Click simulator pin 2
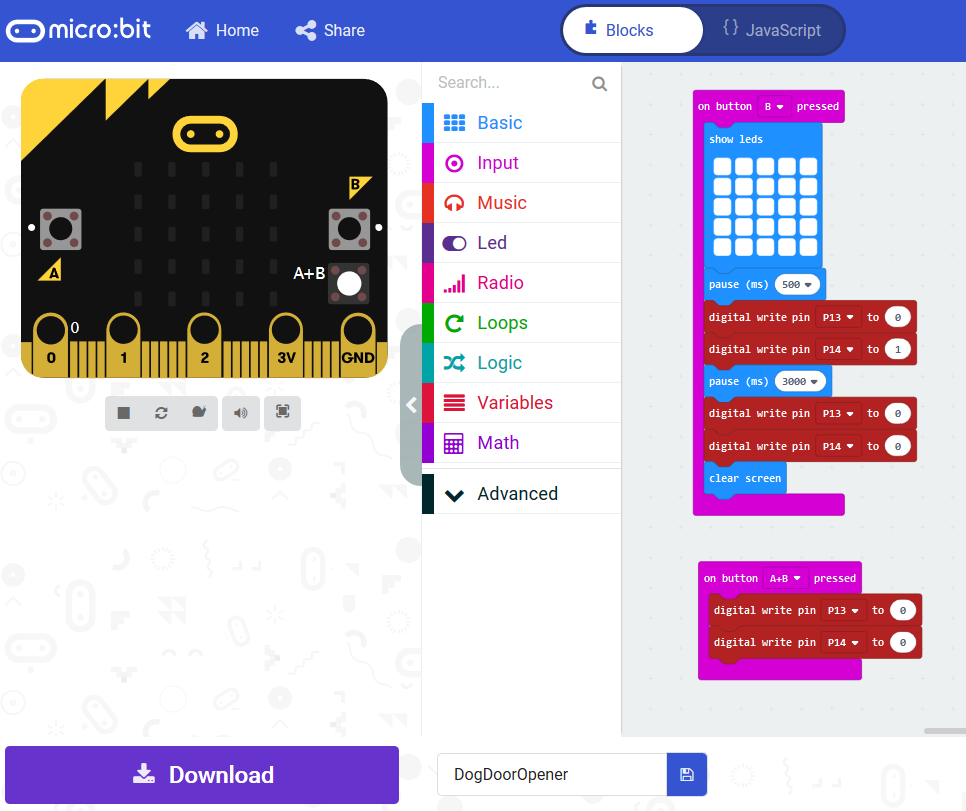 (x=205, y=345)
